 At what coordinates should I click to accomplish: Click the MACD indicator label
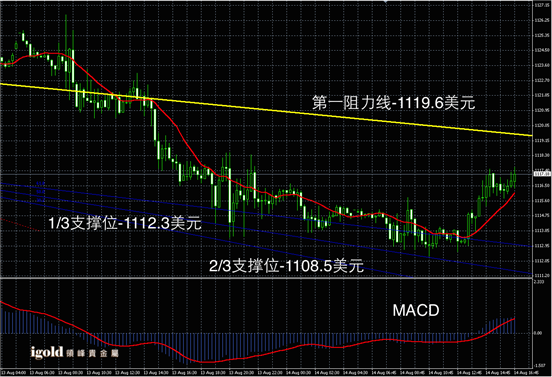[416, 310]
